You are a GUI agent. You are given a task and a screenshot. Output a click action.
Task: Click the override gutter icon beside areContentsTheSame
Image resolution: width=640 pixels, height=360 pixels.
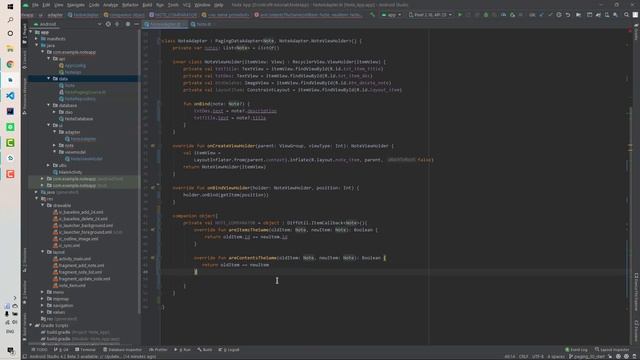tap(153, 258)
